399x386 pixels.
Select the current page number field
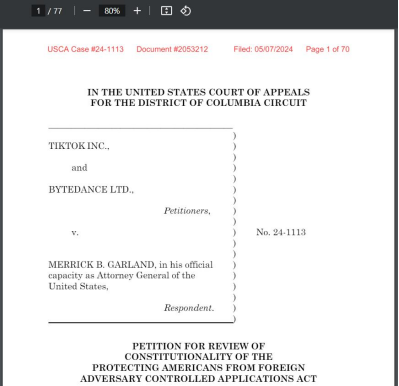coord(38,11)
